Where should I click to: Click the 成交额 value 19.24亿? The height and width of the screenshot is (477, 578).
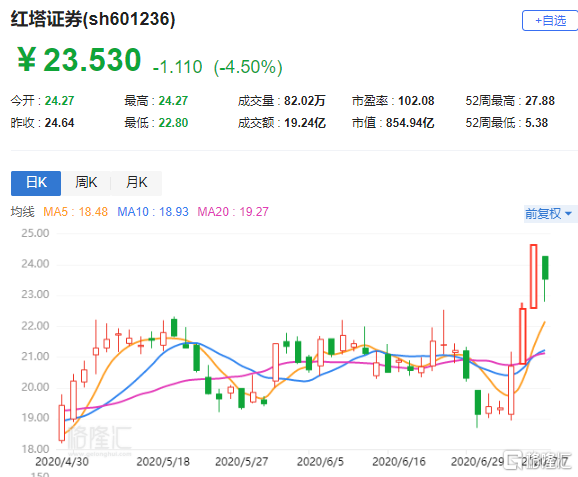pyautogui.click(x=304, y=123)
